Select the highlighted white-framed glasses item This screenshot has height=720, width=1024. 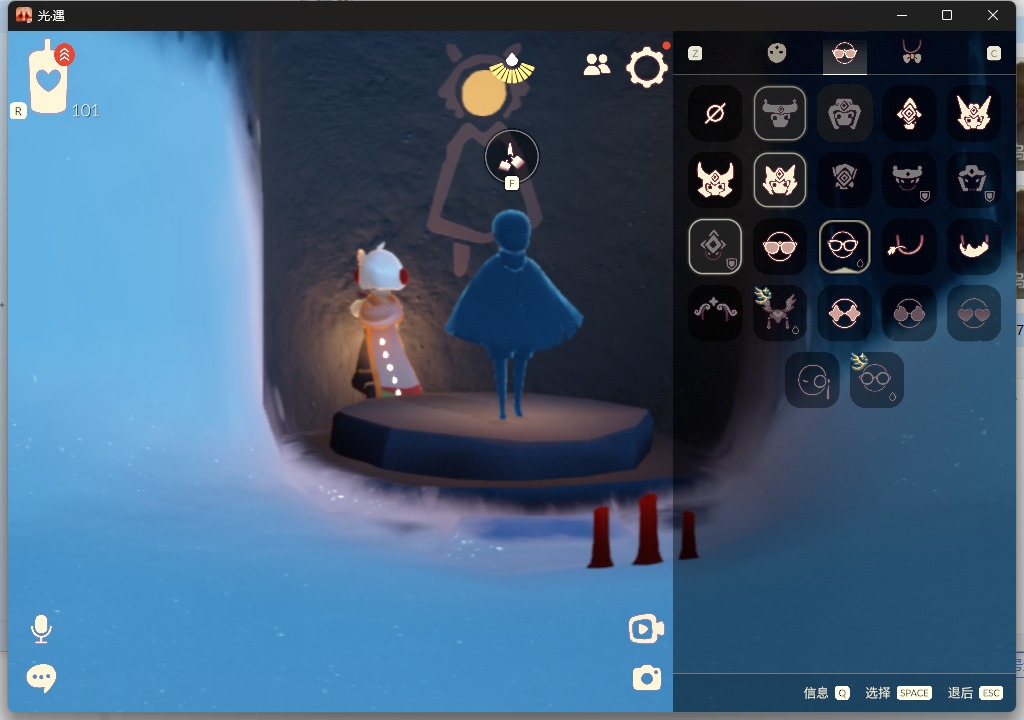click(844, 246)
